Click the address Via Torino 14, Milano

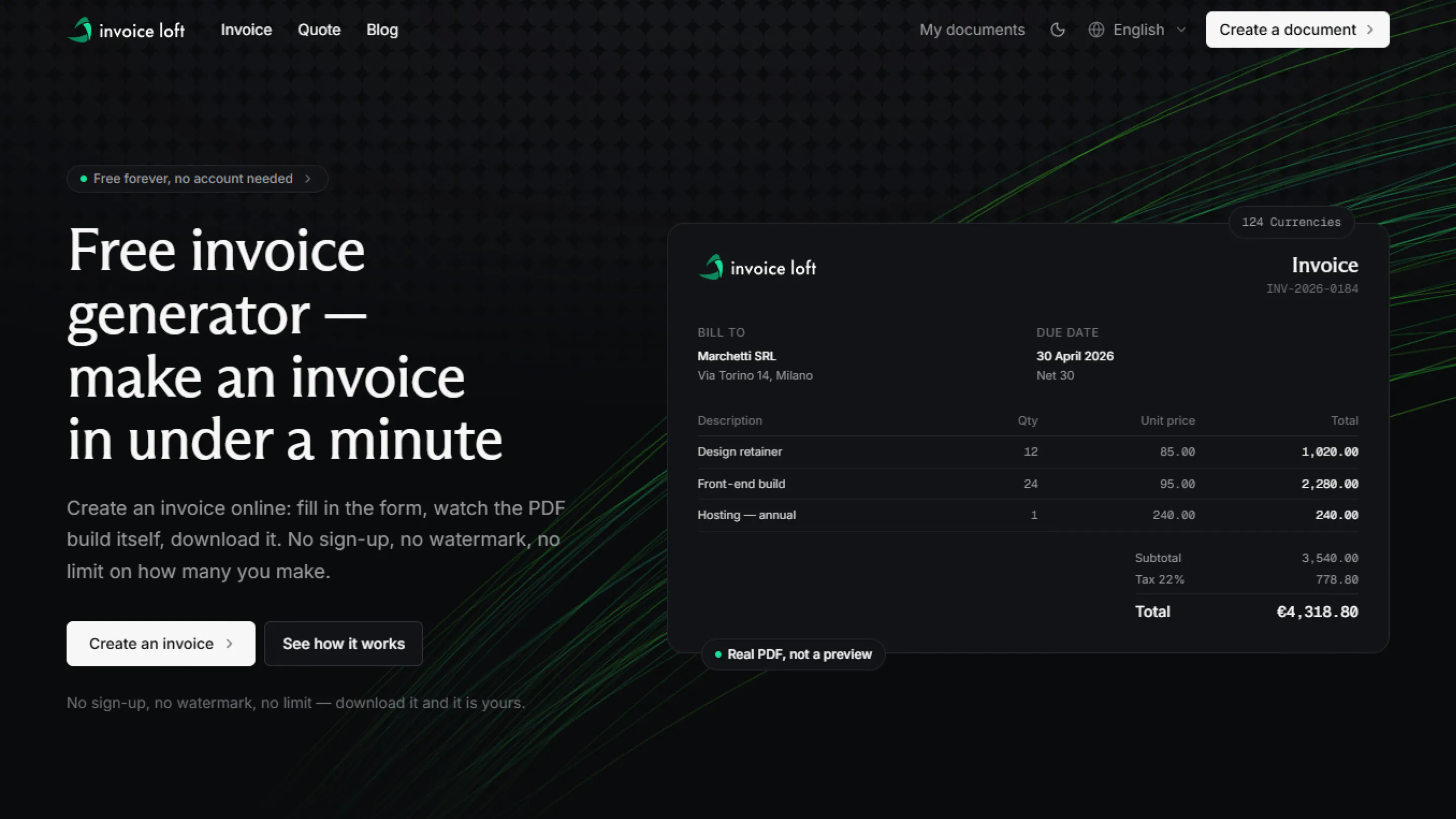tap(755, 375)
